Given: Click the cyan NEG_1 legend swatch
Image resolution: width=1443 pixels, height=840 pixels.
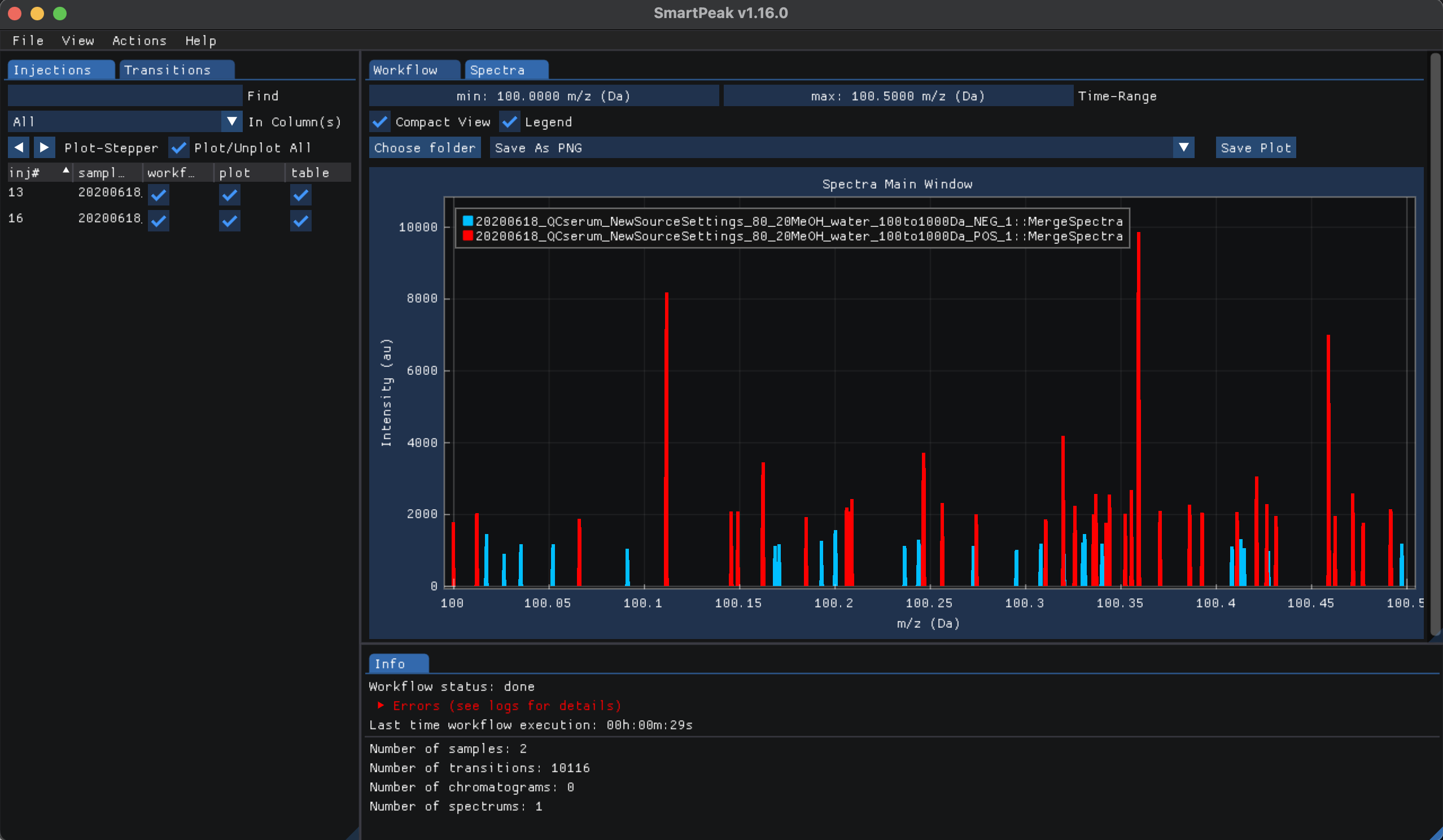Looking at the screenshot, I should [x=467, y=221].
